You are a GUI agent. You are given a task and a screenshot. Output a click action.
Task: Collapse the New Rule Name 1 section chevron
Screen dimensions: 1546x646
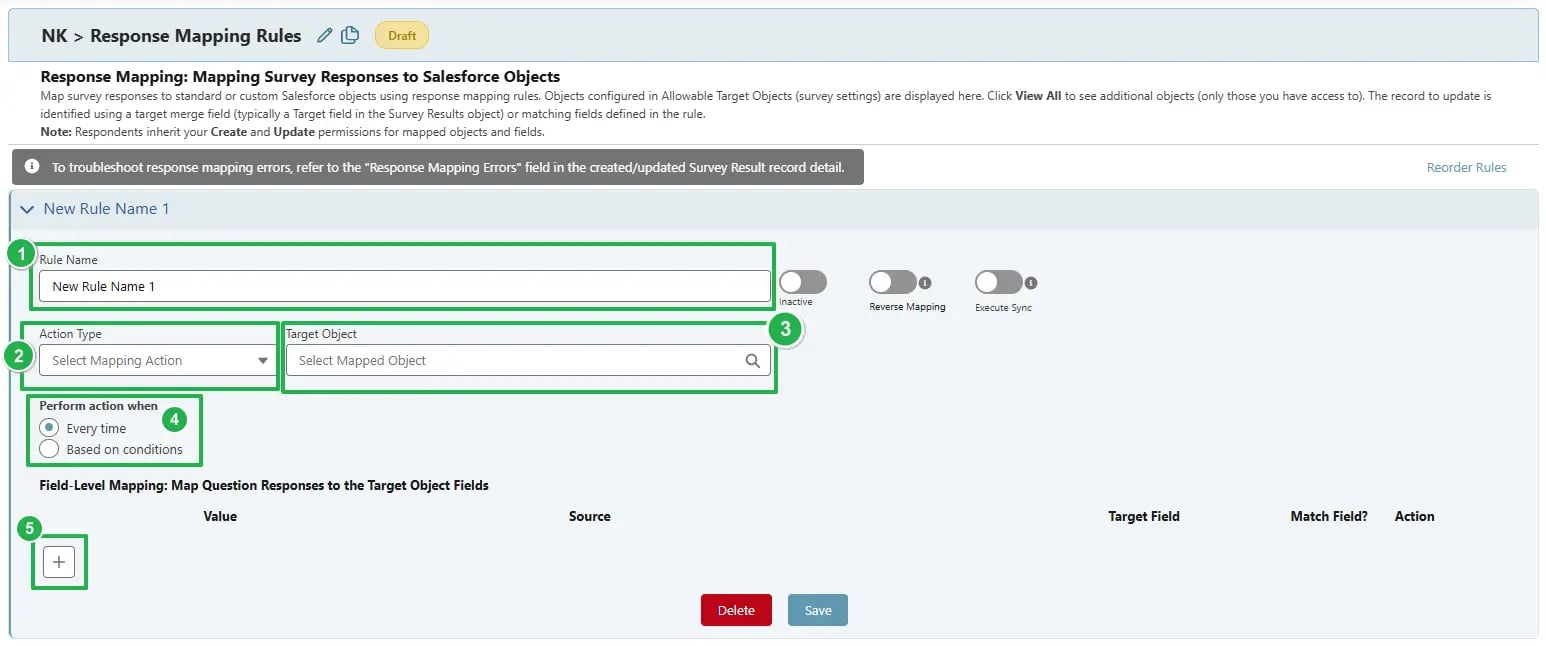point(27,209)
